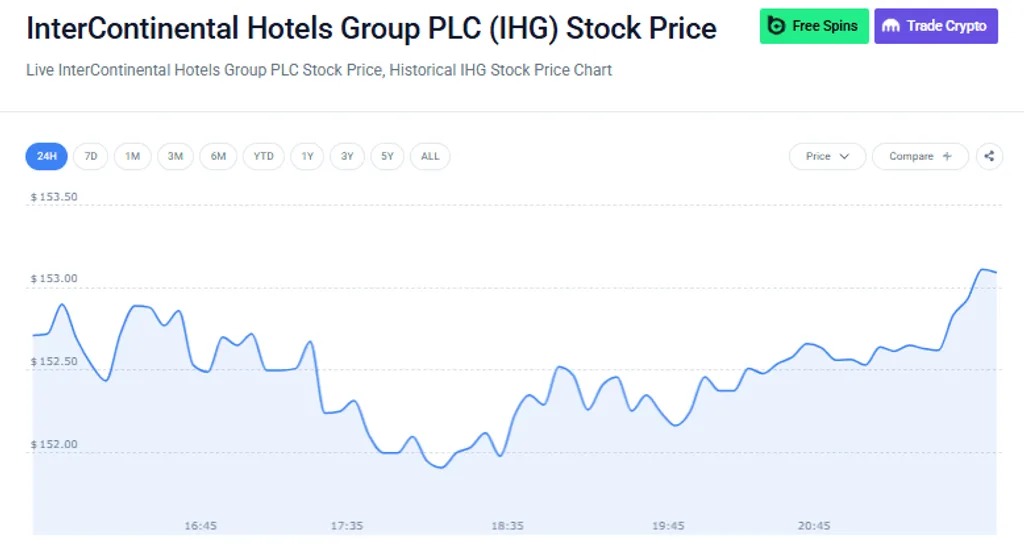Select the 24H time range
1024x550 pixels.
(x=46, y=156)
